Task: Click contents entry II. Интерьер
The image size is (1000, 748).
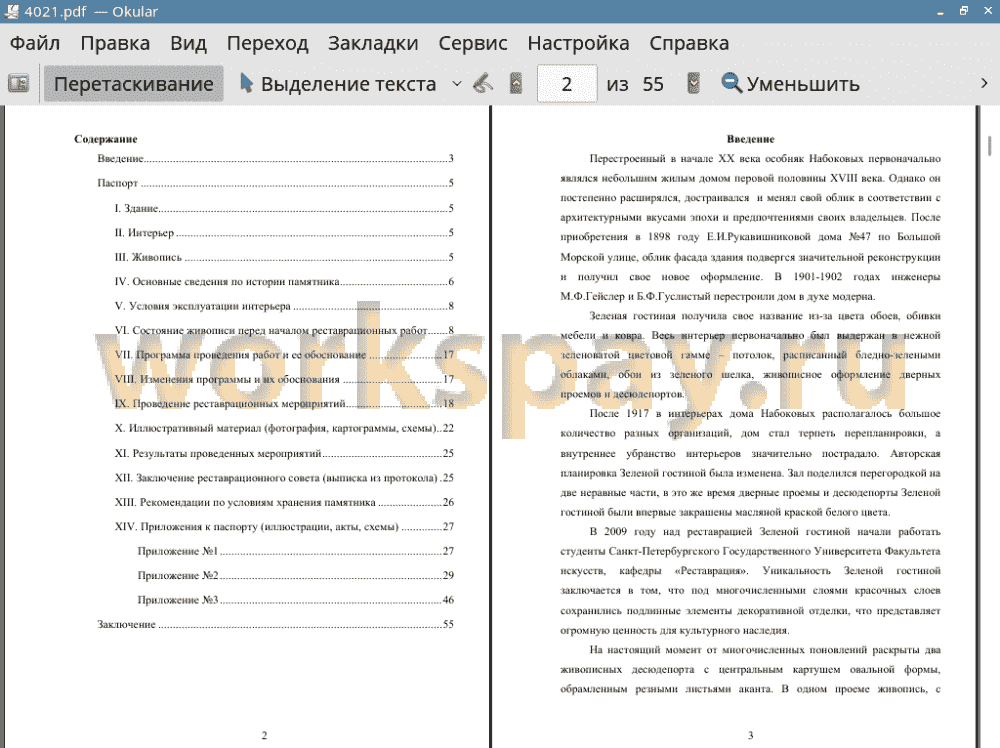Action: click(284, 233)
